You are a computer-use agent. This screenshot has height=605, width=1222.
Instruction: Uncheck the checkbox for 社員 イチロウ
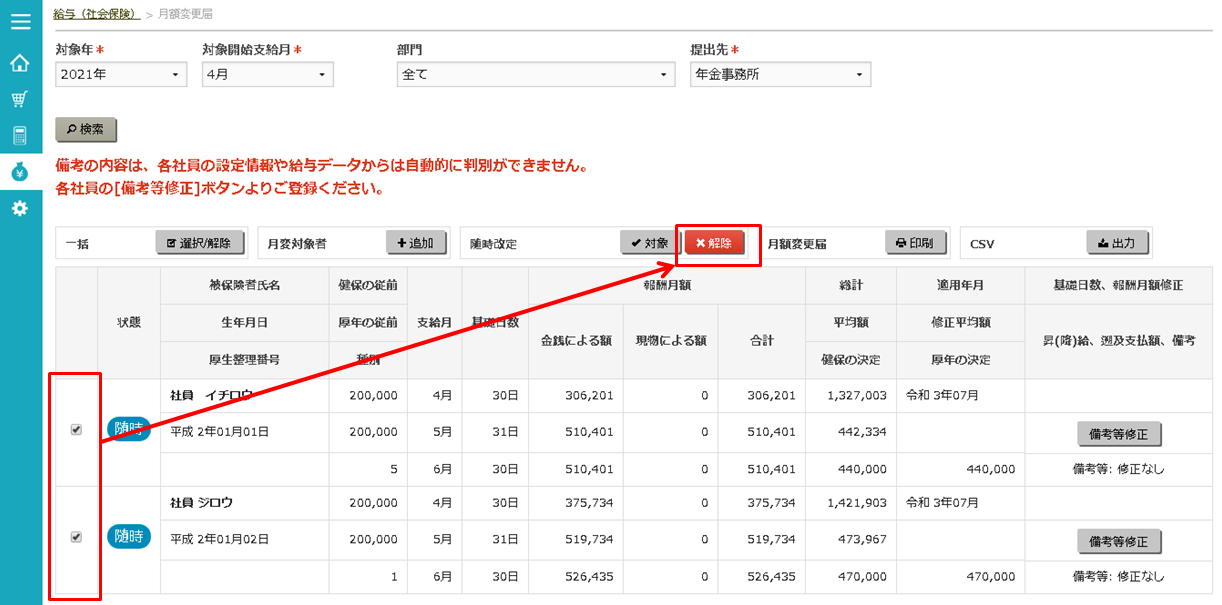[76, 430]
